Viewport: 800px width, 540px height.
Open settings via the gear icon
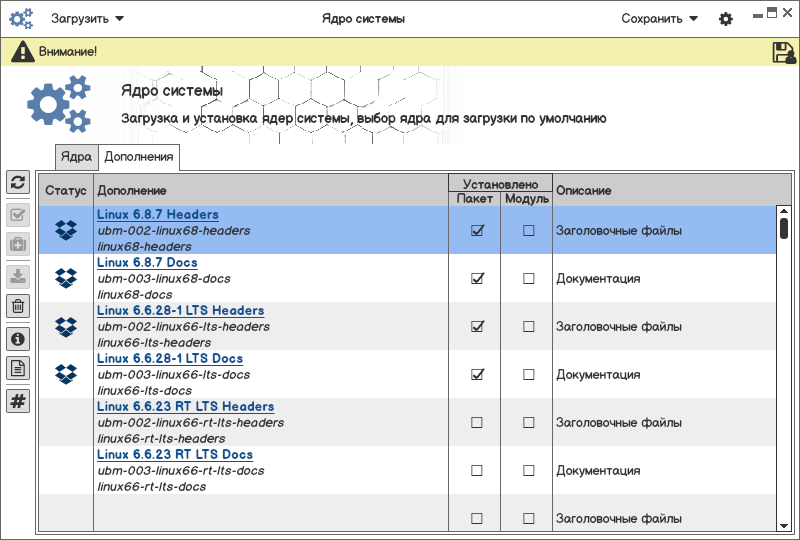point(726,19)
